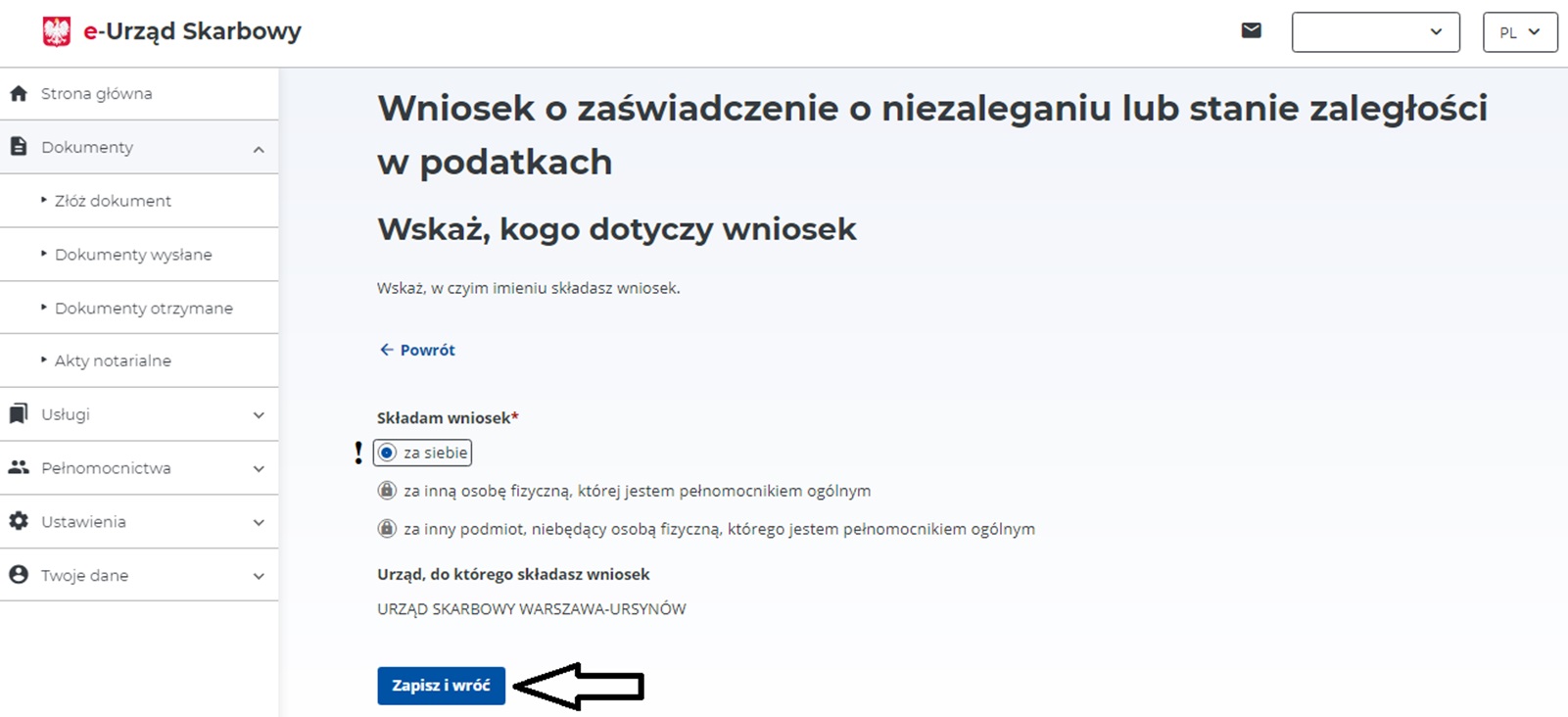The width and height of the screenshot is (1568, 717).
Task: Go to Dokumenty wysłane
Action: point(133,255)
